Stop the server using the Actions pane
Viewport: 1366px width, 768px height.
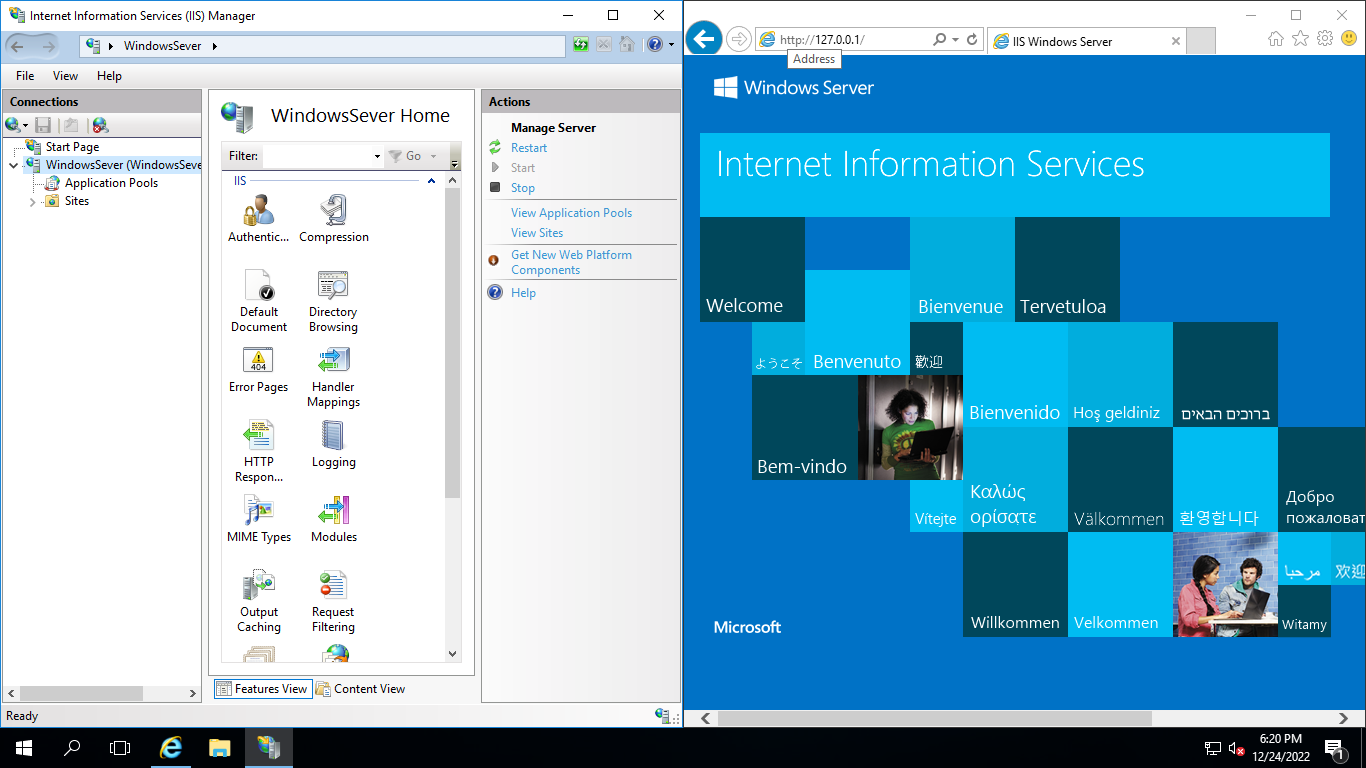[522, 187]
